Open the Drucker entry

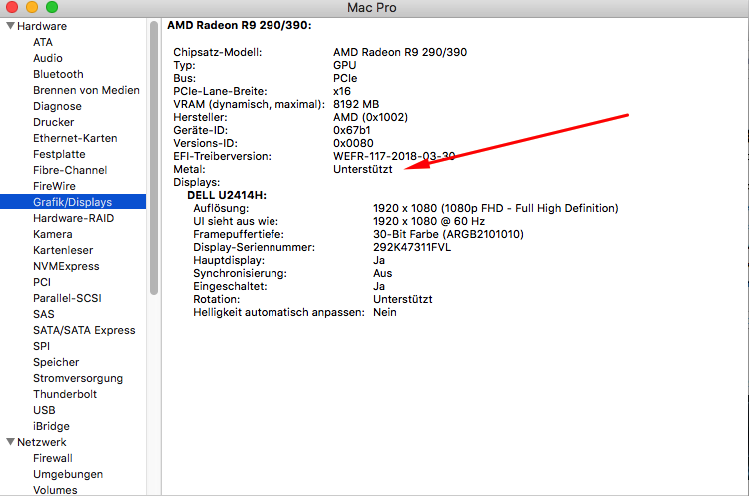pos(54,122)
